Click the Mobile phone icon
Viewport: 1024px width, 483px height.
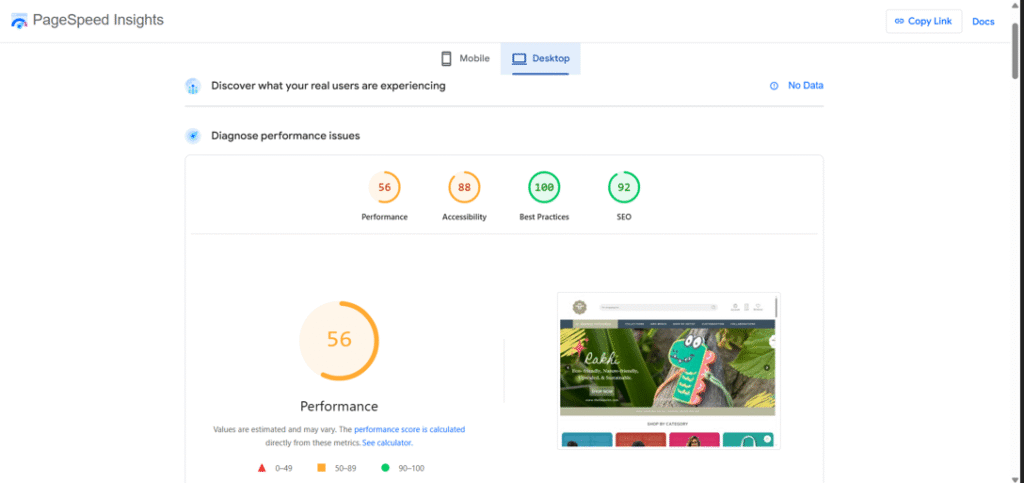[x=448, y=59]
